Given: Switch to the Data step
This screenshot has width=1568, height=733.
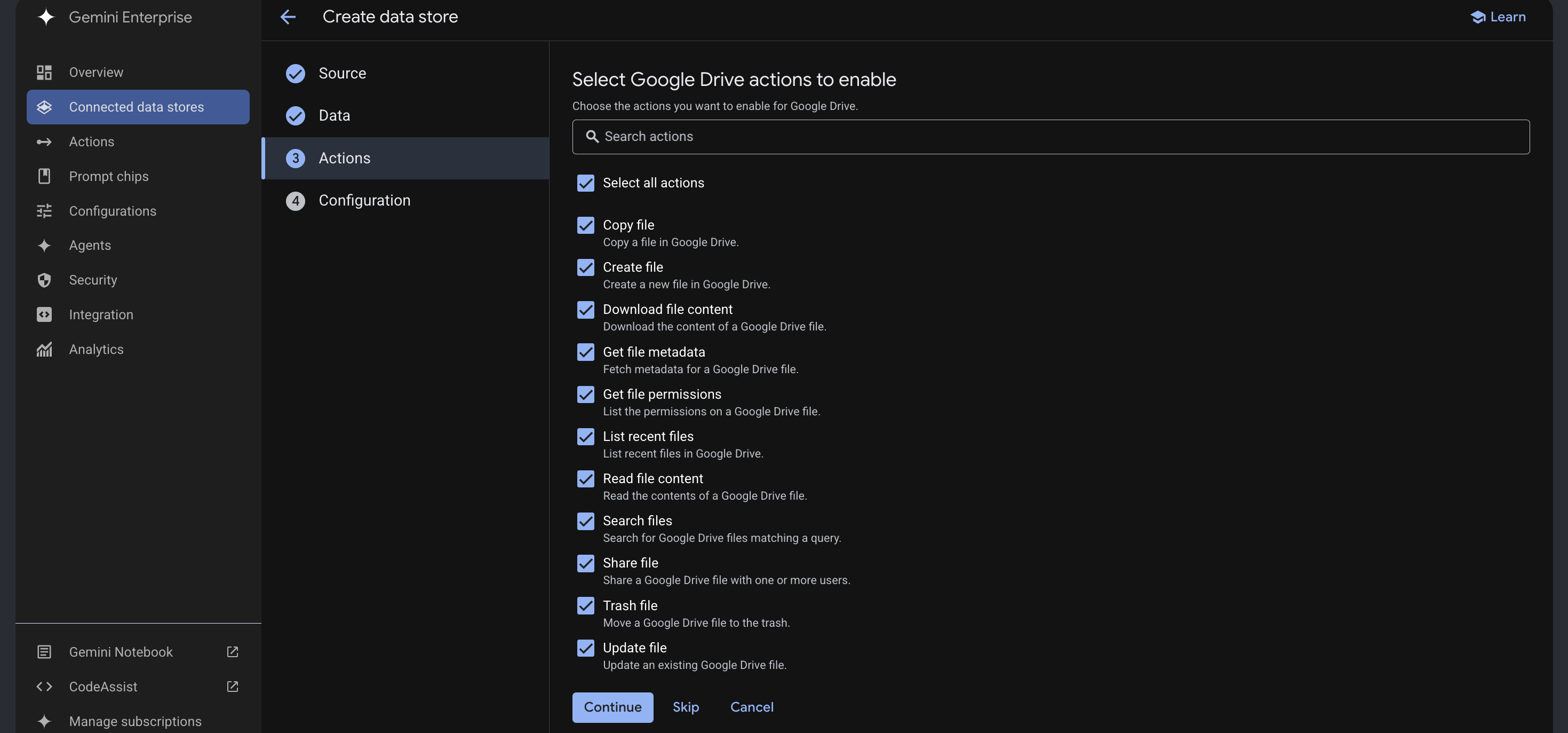Looking at the screenshot, I should 405,116.
